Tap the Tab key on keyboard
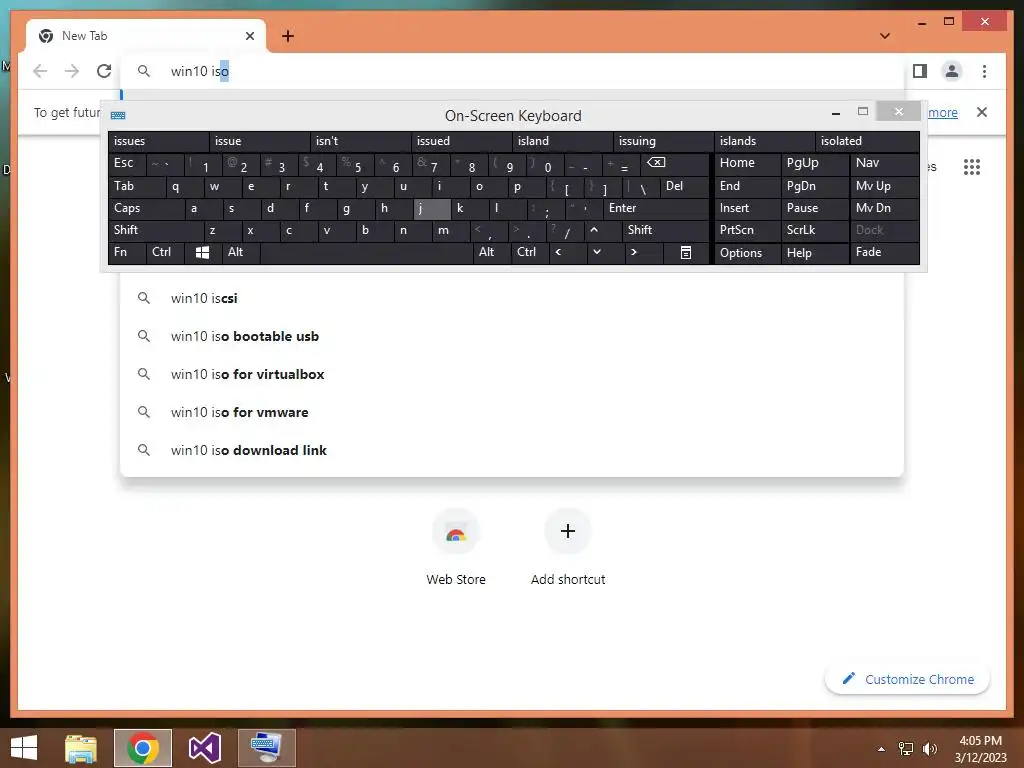 click(x=136, y=186)
